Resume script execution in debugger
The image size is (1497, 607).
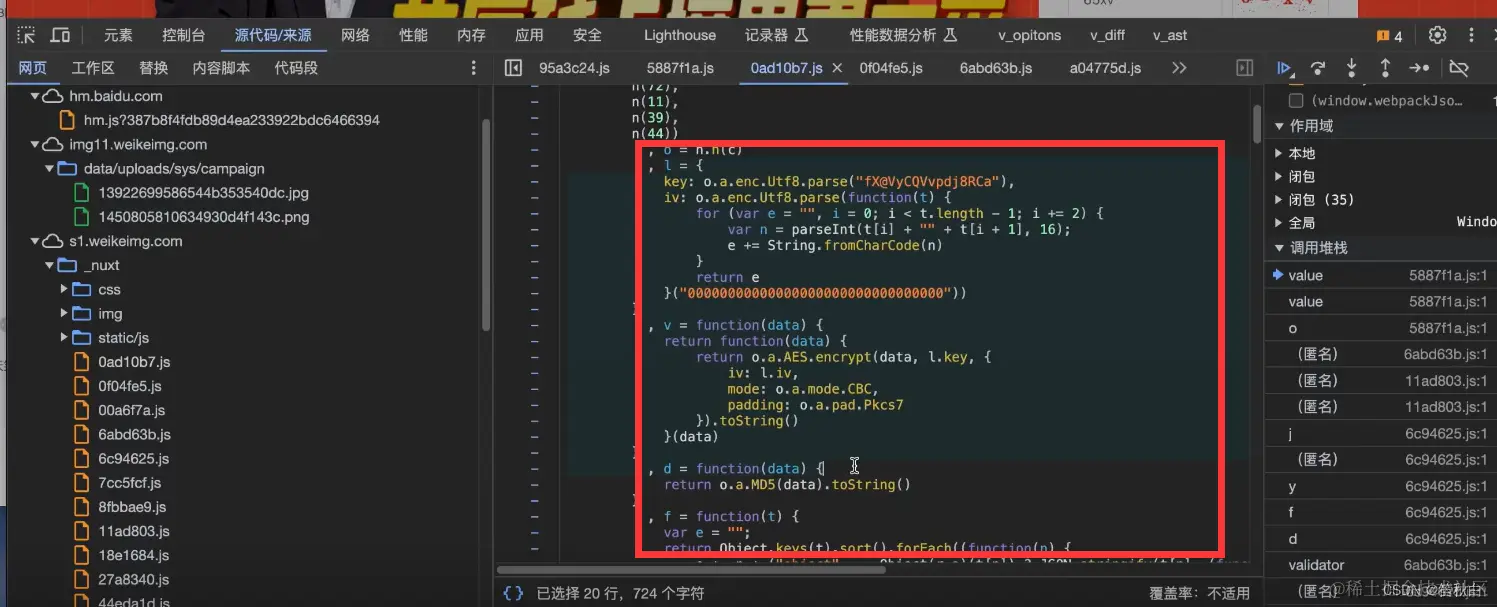coord(1285,68)
